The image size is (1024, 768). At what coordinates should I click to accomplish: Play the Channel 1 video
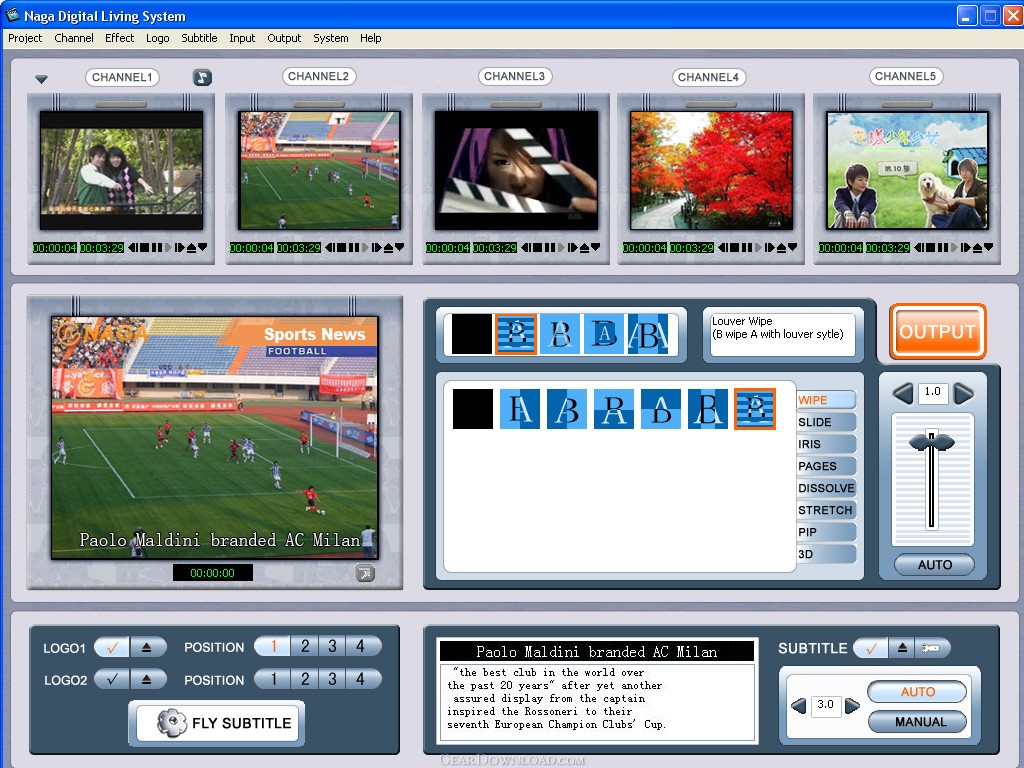click(x=168, y=248)
